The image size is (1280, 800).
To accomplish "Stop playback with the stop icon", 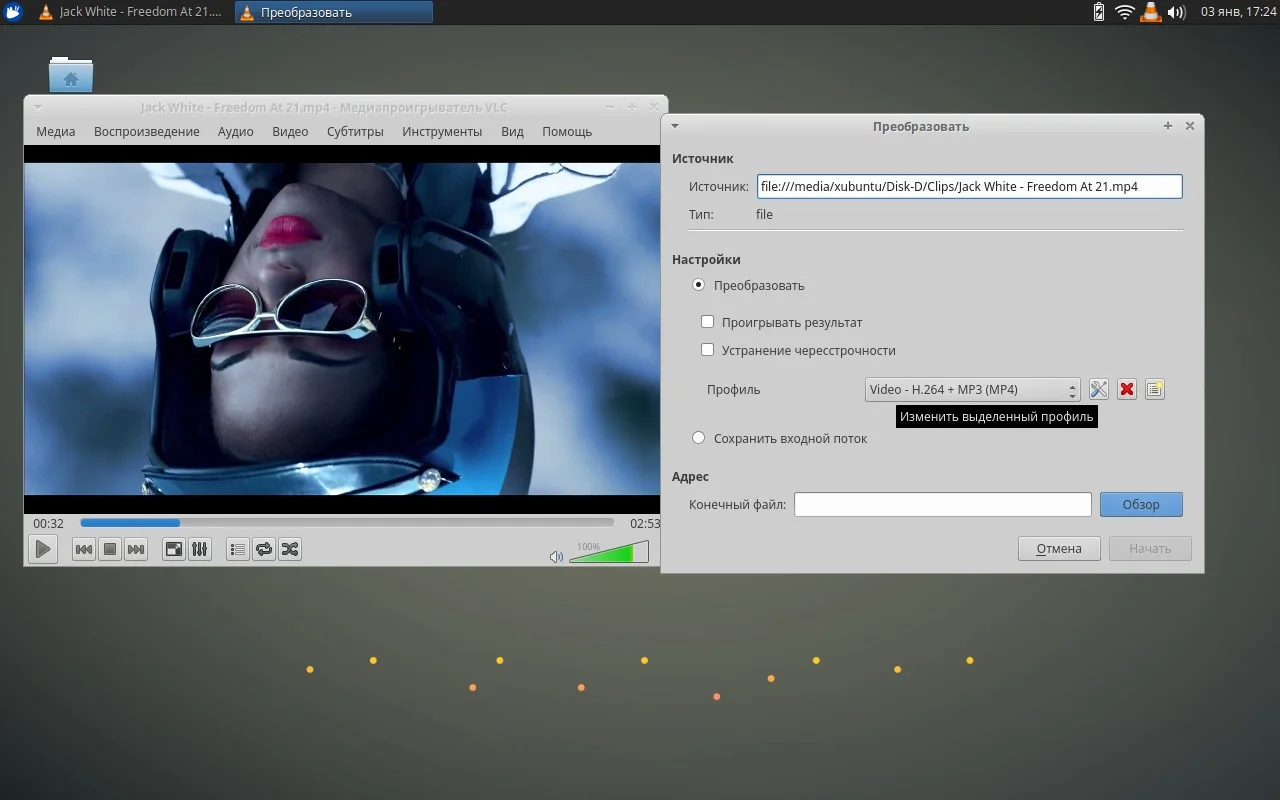I will pos(110,549).
